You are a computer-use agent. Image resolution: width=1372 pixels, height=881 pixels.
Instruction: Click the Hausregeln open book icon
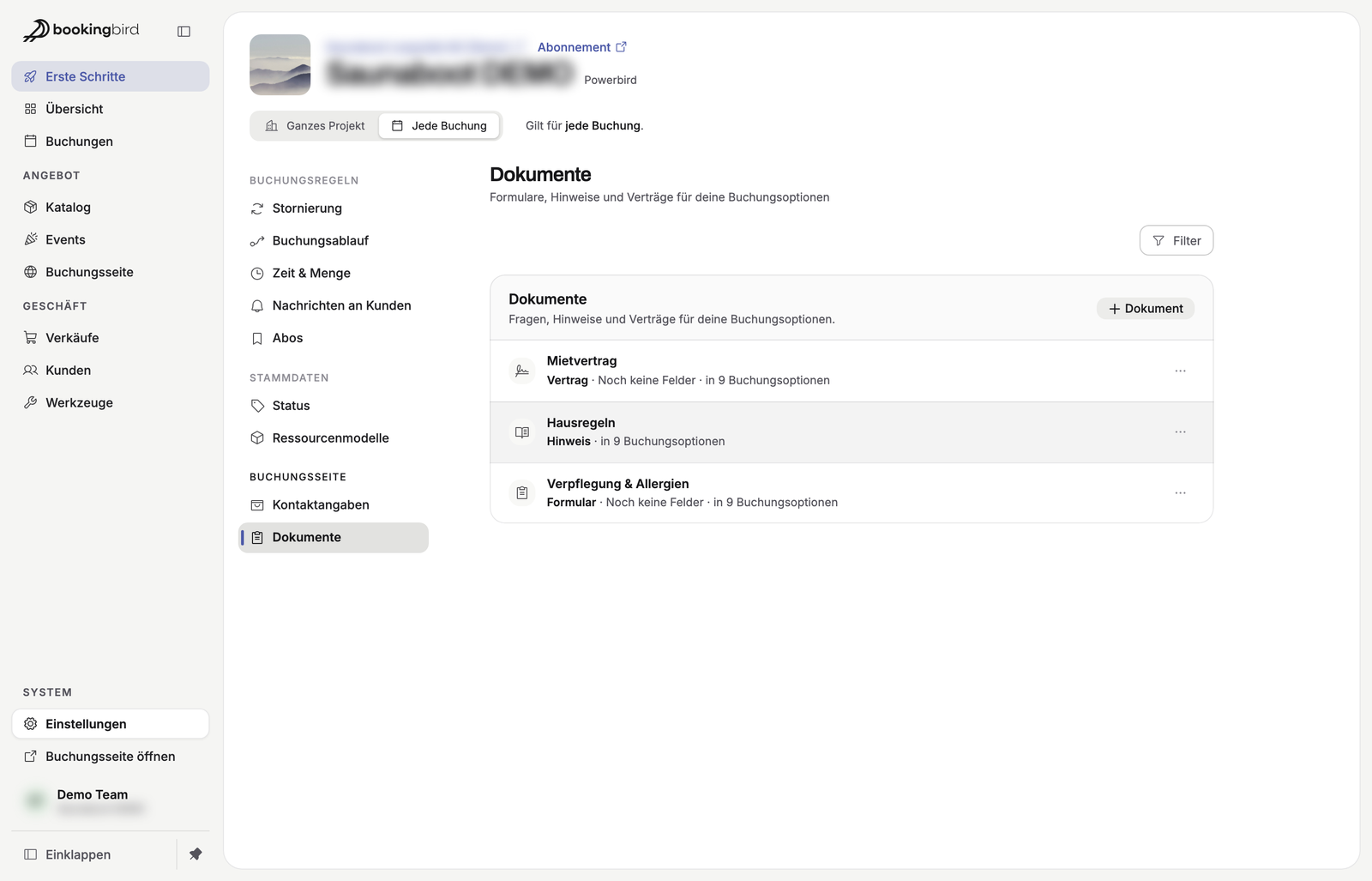(522, 432)
